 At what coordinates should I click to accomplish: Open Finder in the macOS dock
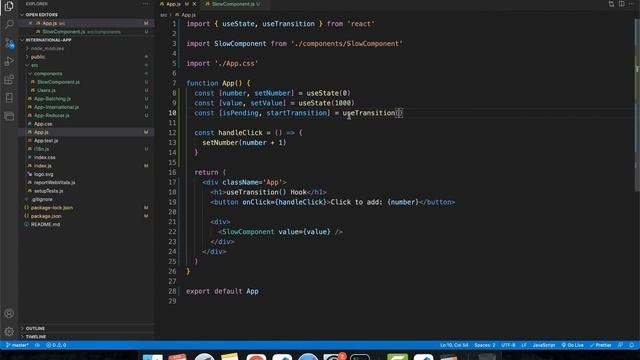pos(153,357)
